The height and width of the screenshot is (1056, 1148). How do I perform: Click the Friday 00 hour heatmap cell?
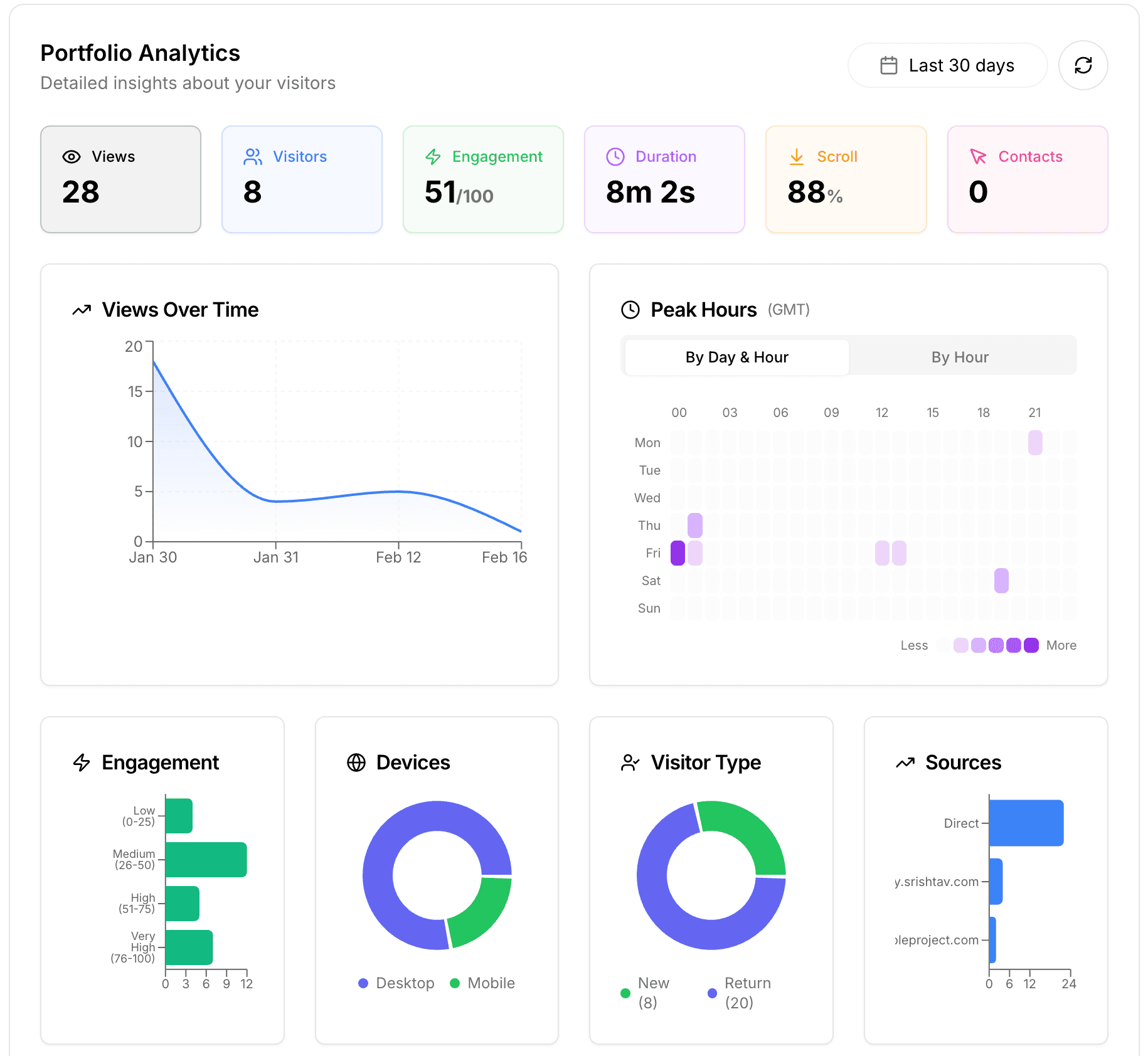tap(678, 553)
